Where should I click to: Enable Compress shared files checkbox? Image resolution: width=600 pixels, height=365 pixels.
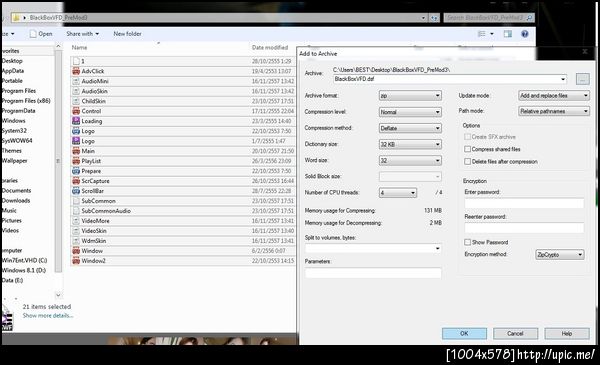467,149
